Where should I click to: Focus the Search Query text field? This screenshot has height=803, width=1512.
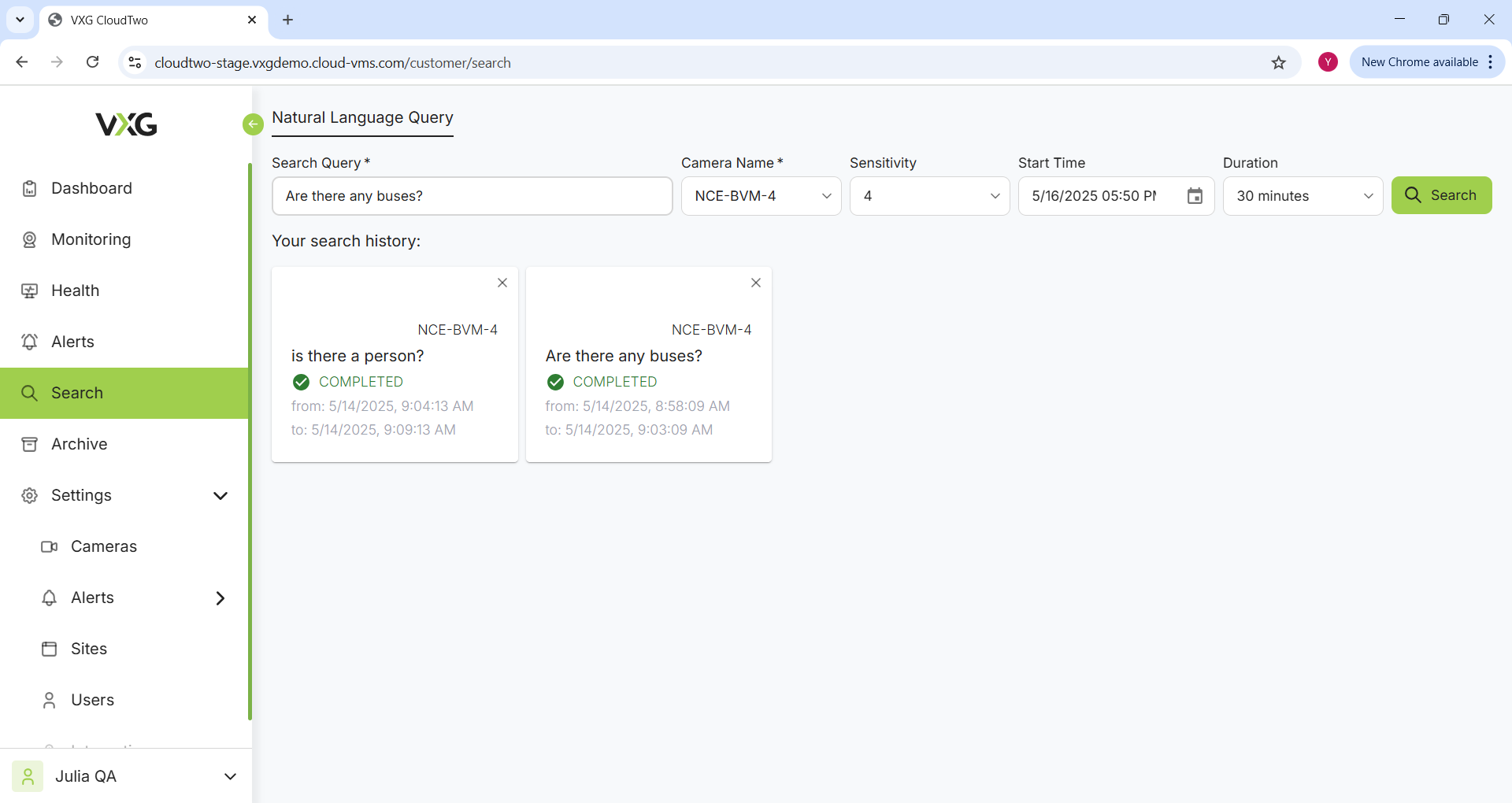472,196
